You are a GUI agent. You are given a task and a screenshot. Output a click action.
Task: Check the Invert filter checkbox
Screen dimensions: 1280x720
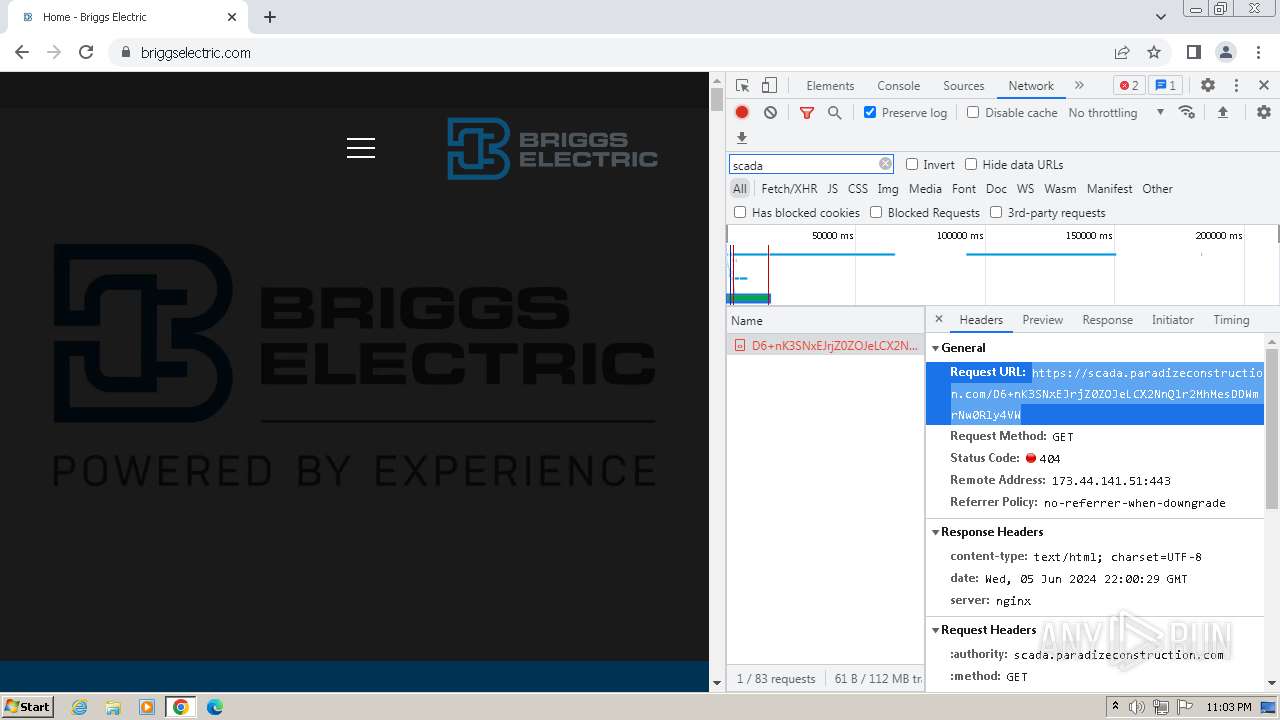[x=912, y=165]
